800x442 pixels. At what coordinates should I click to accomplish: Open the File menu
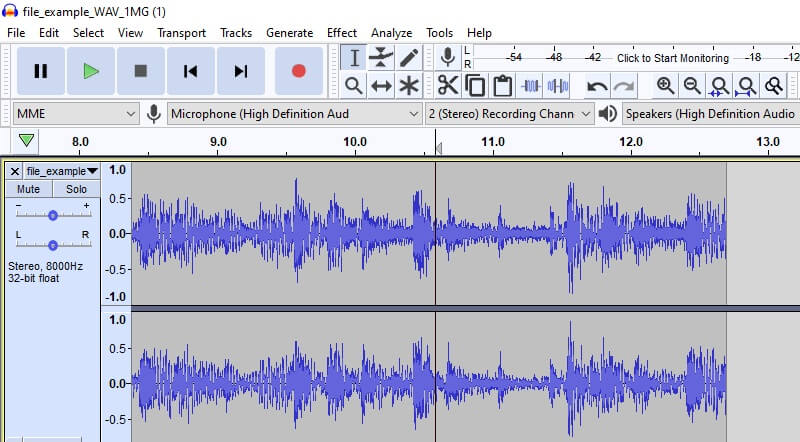point(16,33)
